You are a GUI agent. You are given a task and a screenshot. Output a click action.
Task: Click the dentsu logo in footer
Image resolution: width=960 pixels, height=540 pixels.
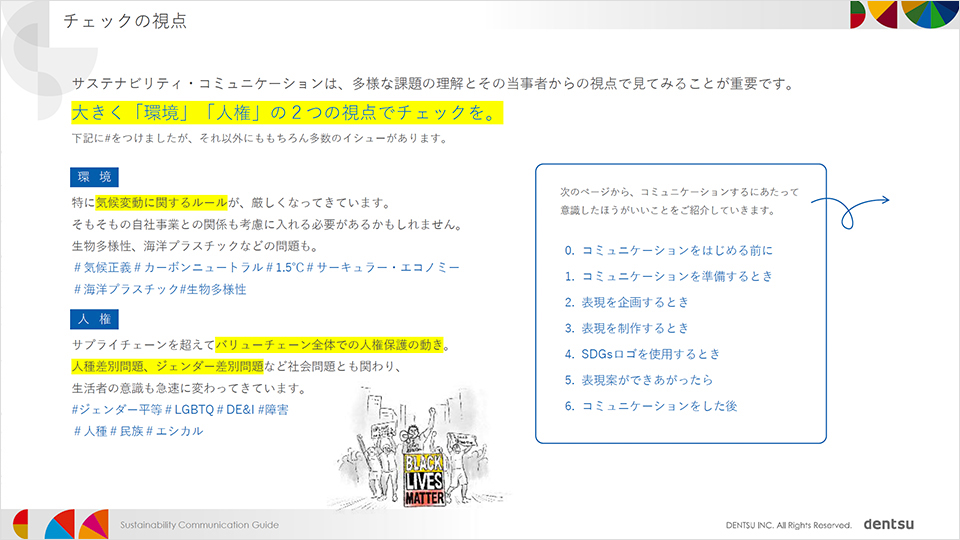(x=889, y=524)
